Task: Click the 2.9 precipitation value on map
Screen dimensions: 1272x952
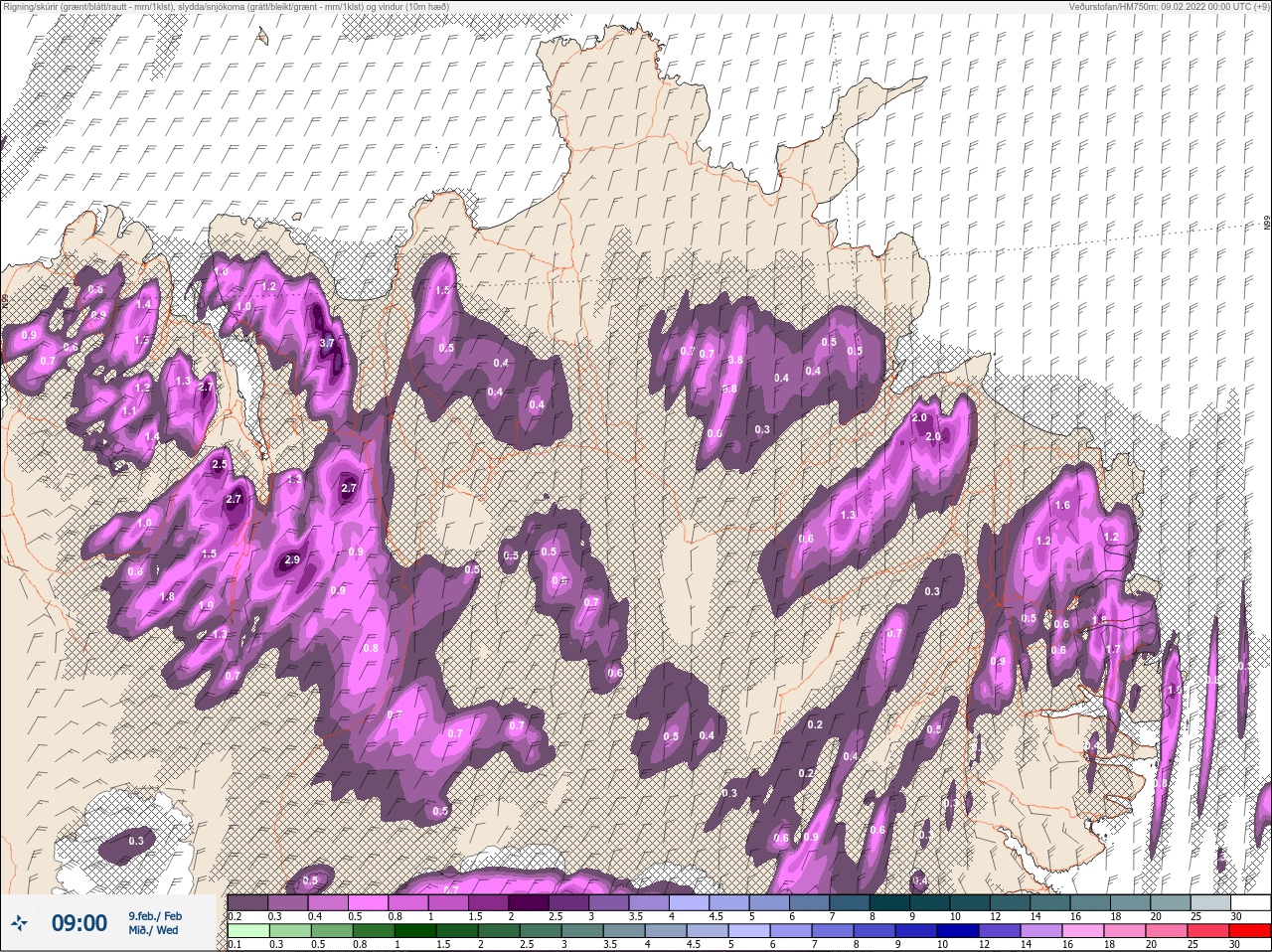Action: pyautogui.click(x=292, y=560)
